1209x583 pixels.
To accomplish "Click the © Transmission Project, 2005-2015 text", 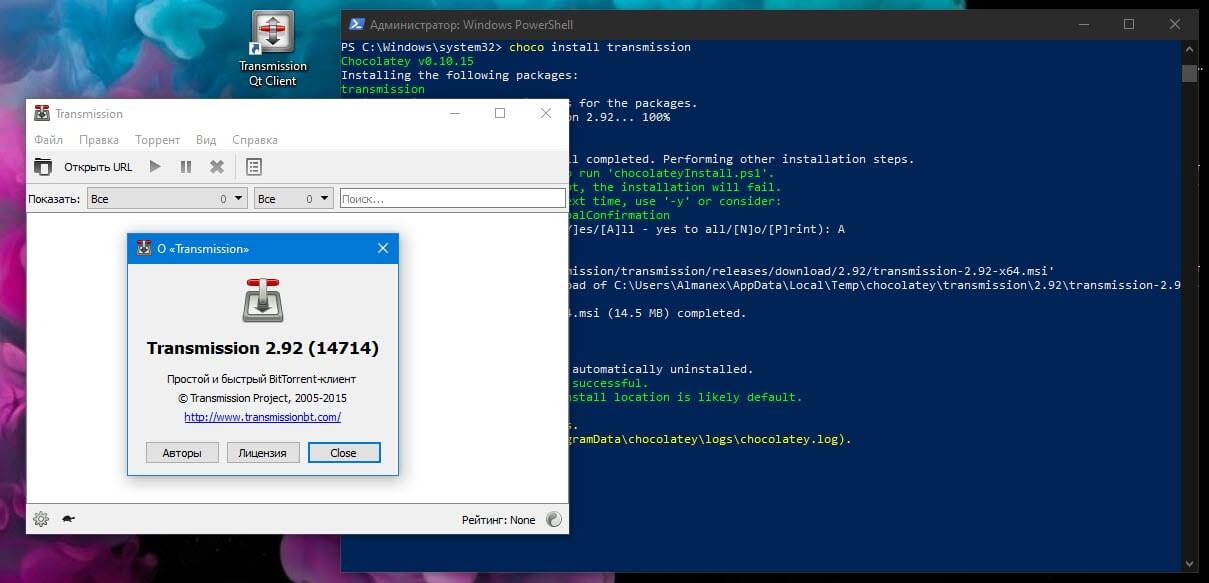I will [263, 398].
